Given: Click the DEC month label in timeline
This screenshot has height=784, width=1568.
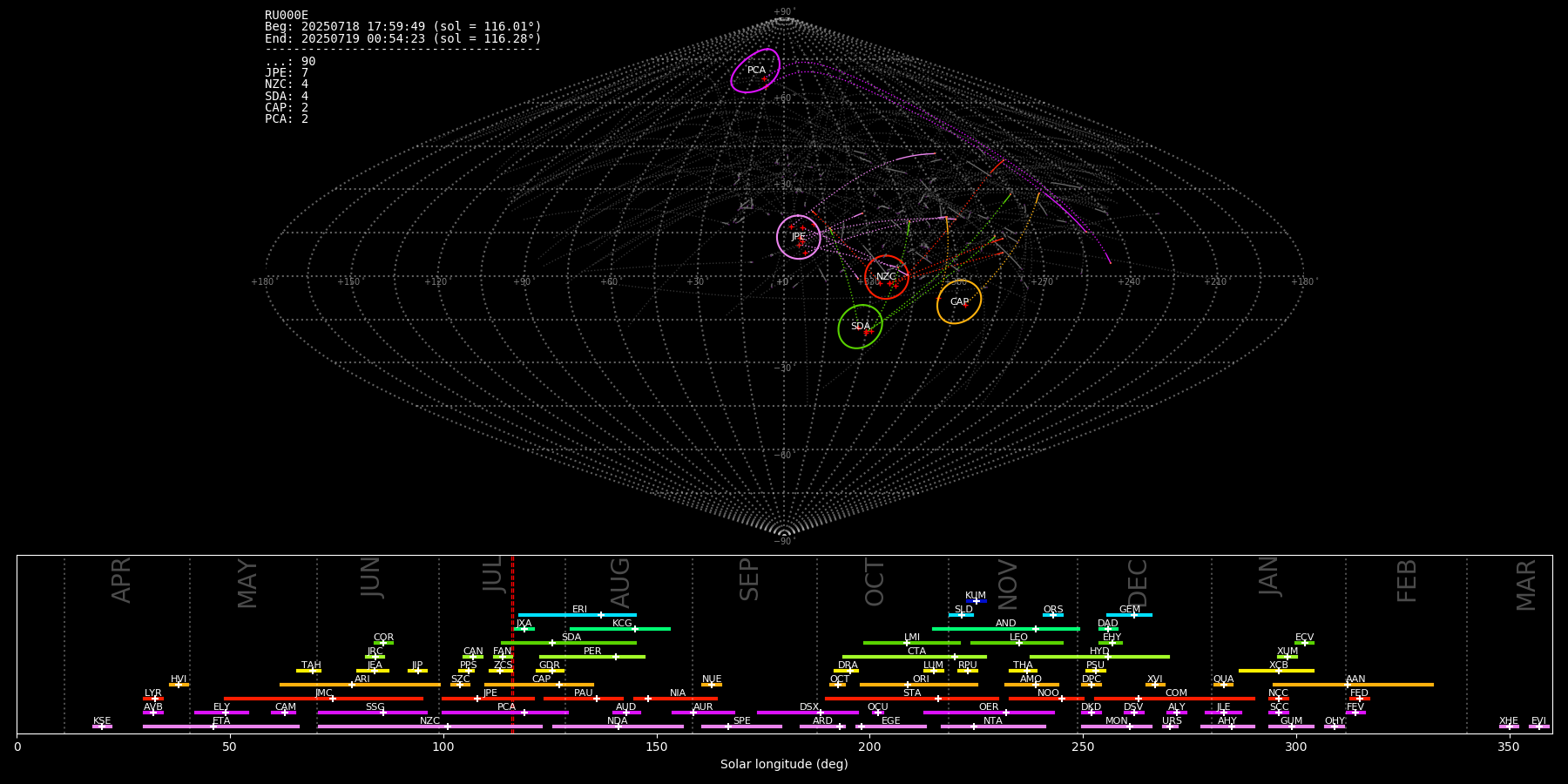Looking at the screenshot, I should [1139, 583].
